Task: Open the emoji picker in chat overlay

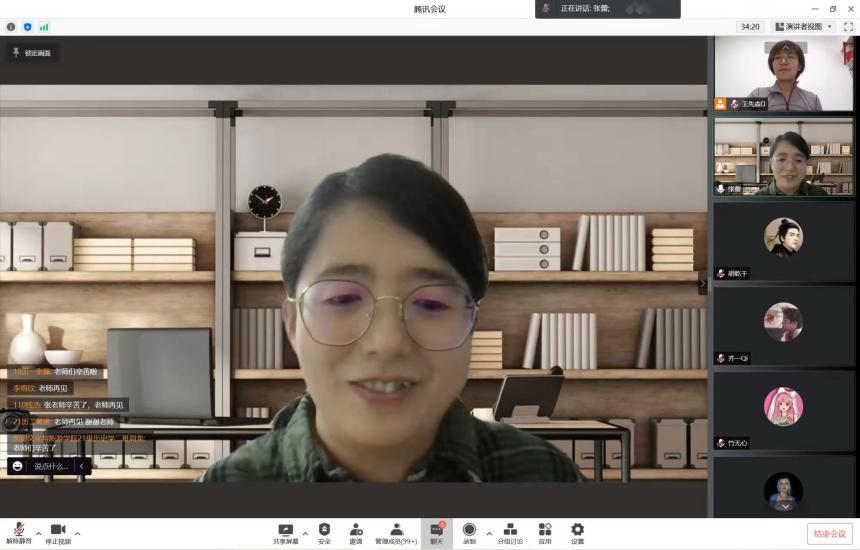Action: [18, 466]
